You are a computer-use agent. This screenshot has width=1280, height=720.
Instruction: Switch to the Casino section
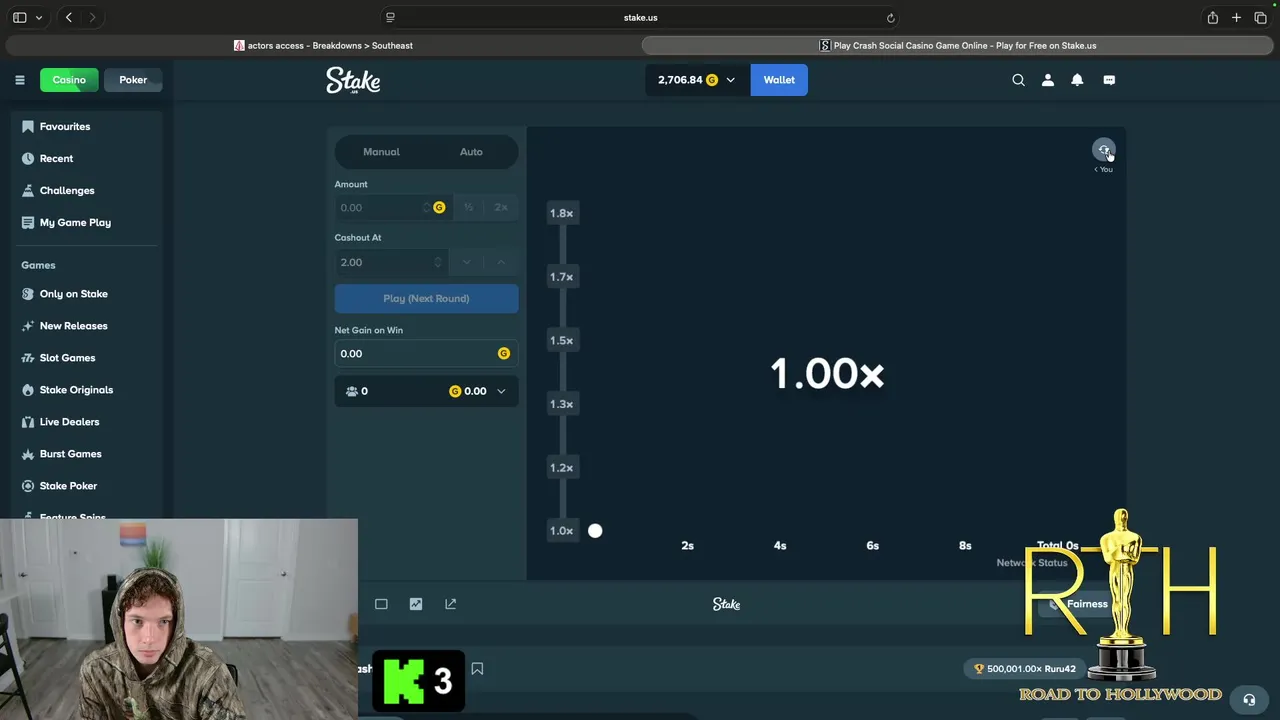69,80
